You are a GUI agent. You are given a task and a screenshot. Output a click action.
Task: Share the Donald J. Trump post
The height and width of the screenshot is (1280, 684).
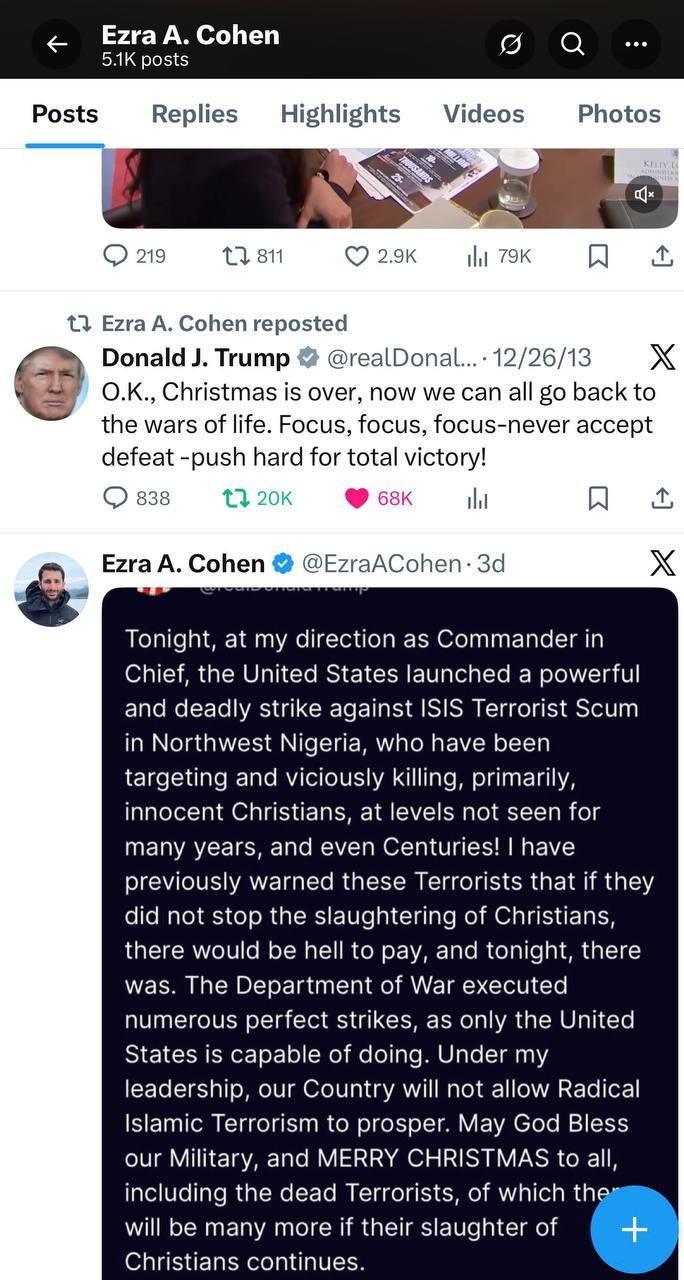[662, 498]
